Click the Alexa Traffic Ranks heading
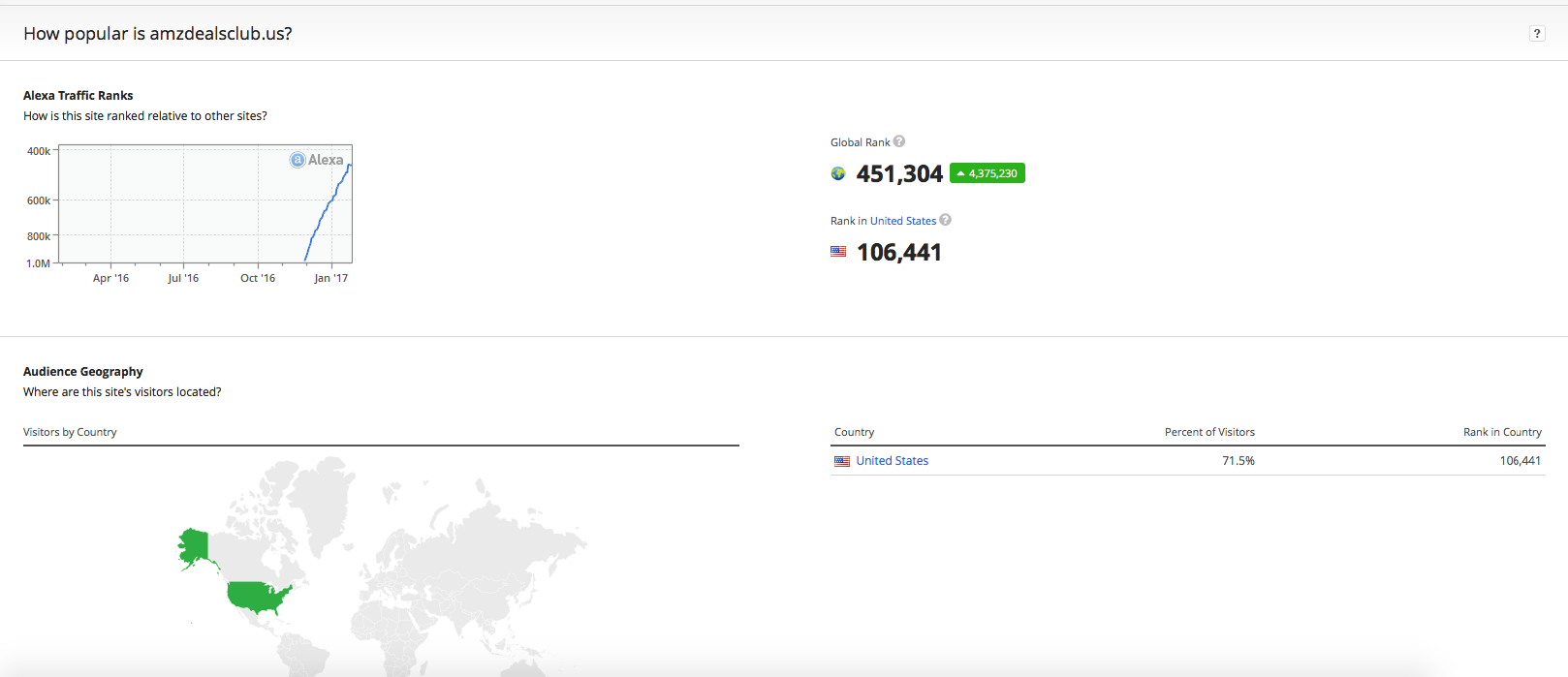 coord(78,95)
